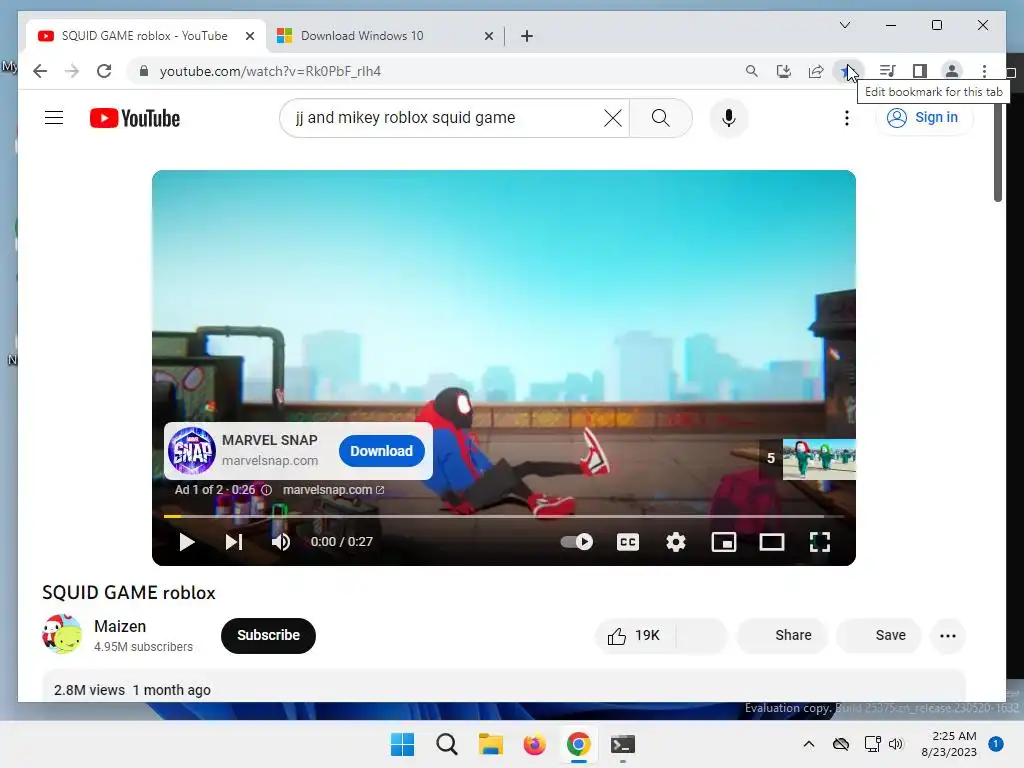View site information lock icon
This screenshot has height=768, width=1024.
pos(144,71)
